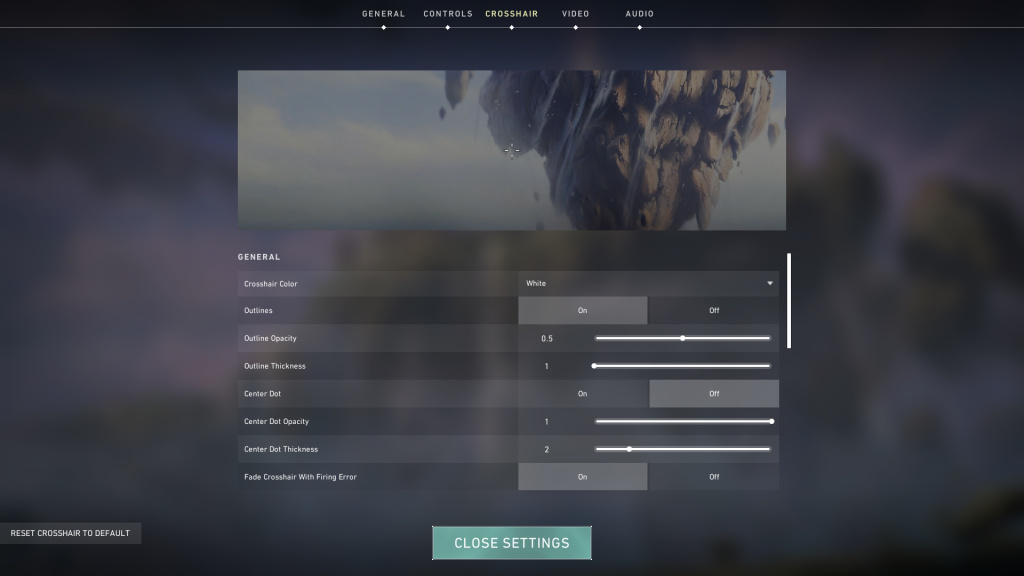Click the Outline Thickness slider handle
This screenshot has width=1024, height=576.
[x=594, y=366]
